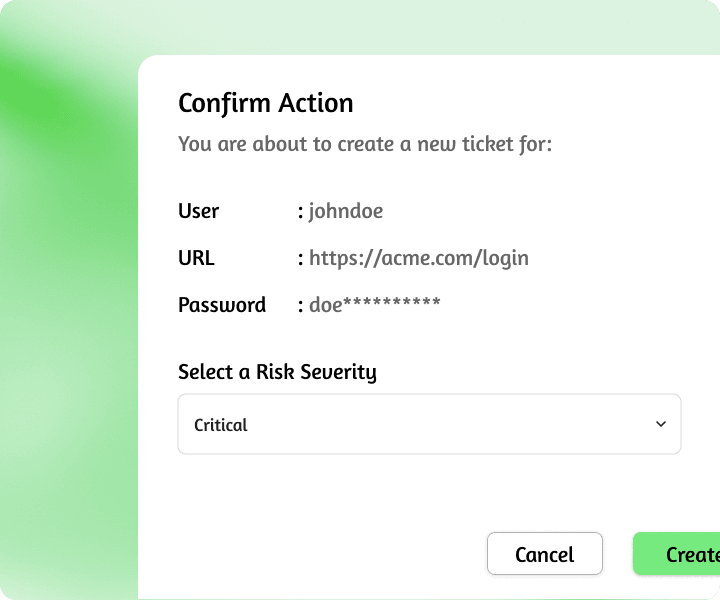The width and height of the screenshot is (720, 600).
Task: Click the User field label
Action: [198, 211]
